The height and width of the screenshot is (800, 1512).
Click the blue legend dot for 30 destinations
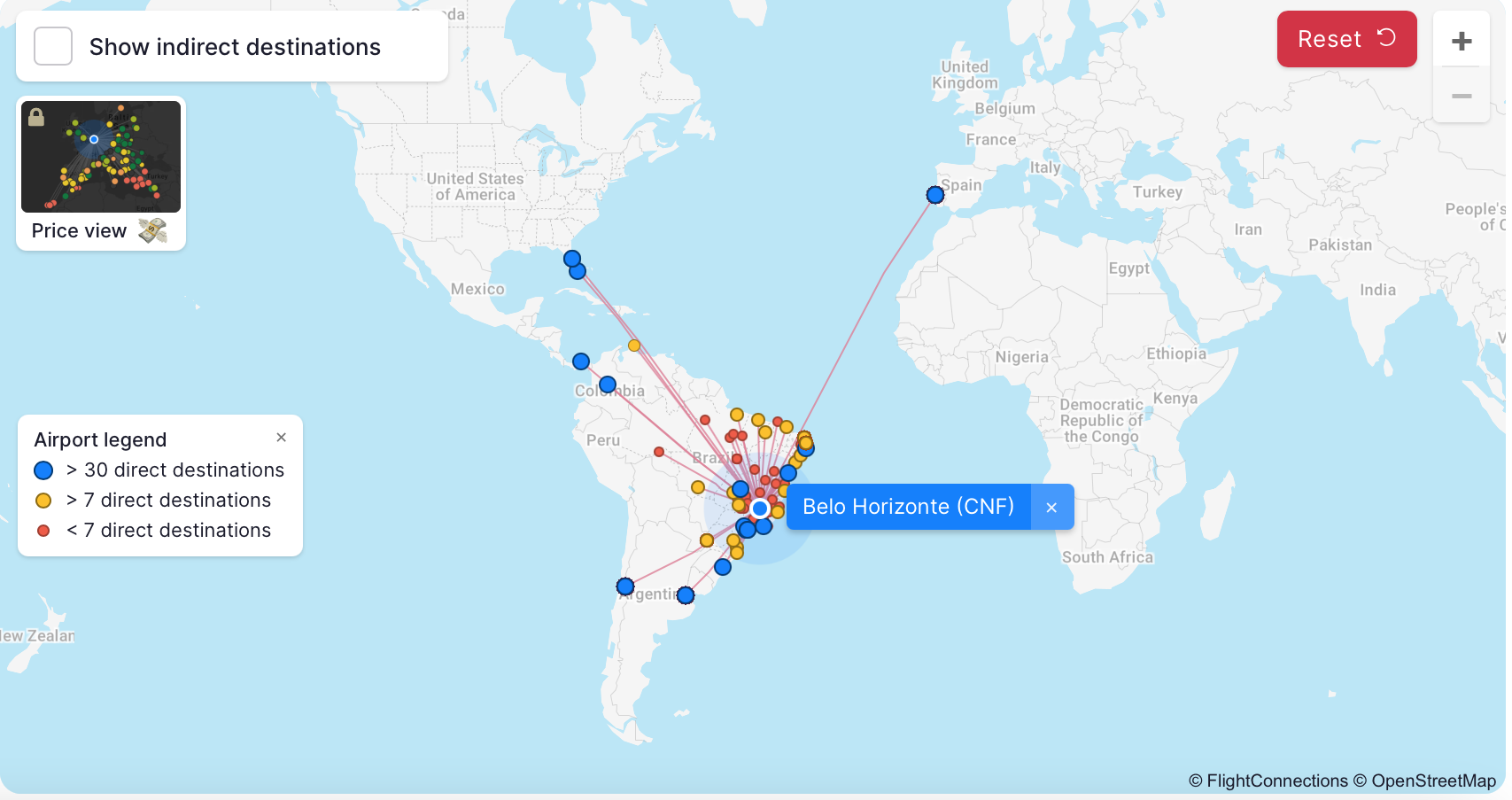pos(43,470)
